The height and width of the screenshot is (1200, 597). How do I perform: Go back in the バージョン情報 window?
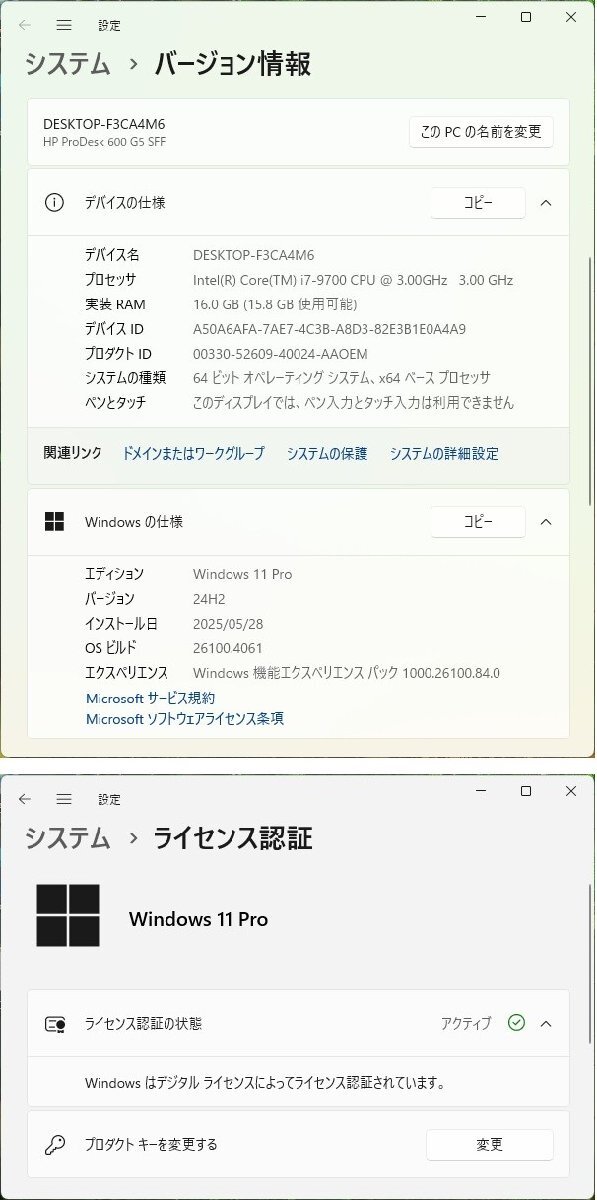pyautogui.click(x=25, y=24)
